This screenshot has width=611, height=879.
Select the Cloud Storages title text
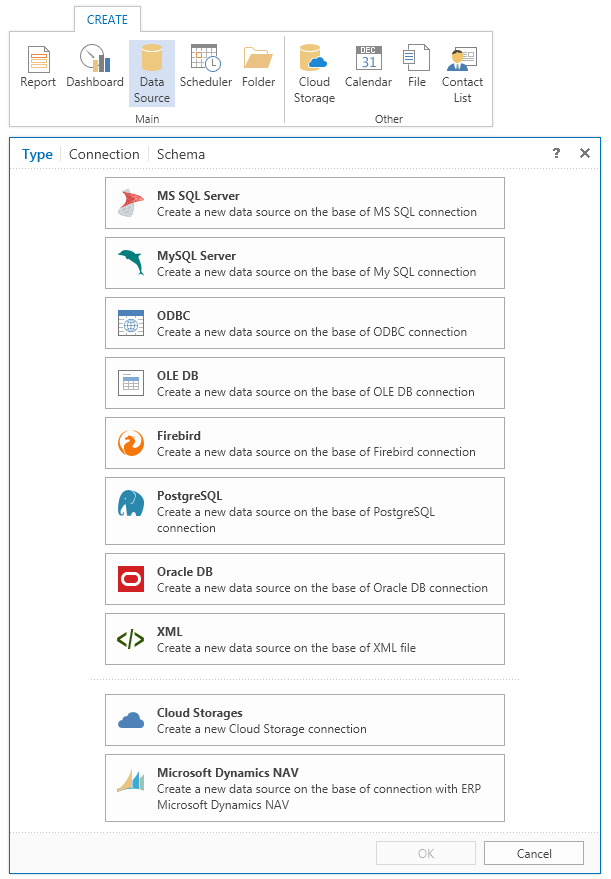[x=200, y=713]
